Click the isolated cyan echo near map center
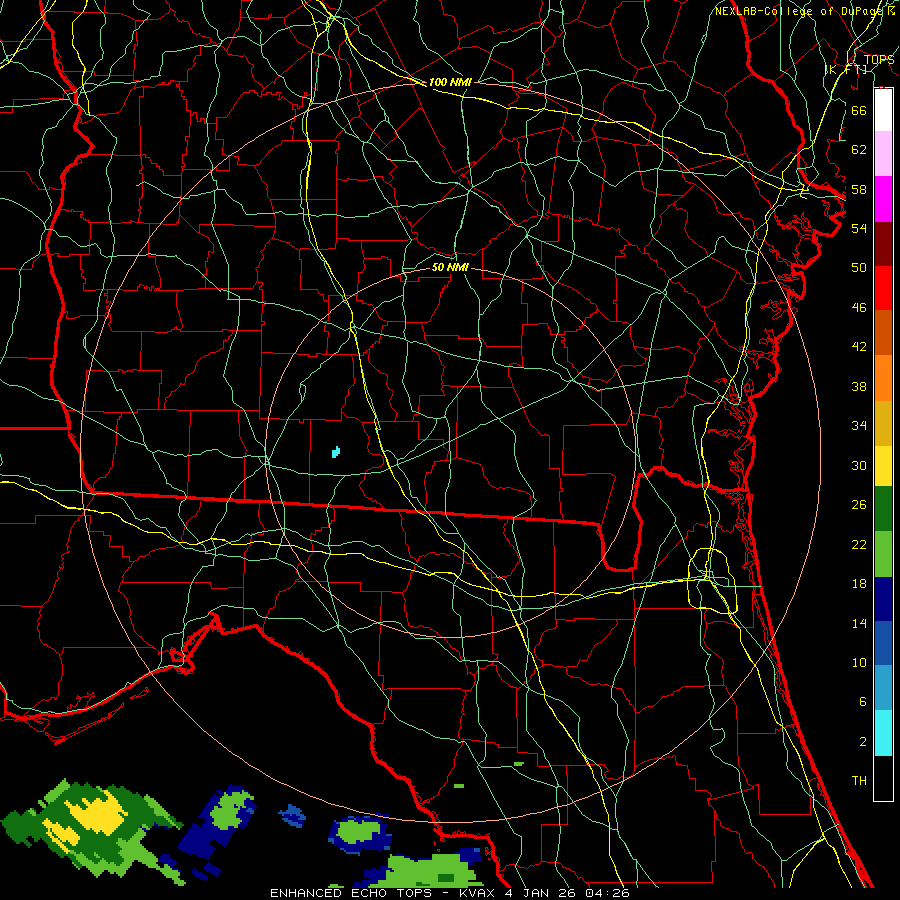This screenshot has width=900, height=900. coord(336,452)
